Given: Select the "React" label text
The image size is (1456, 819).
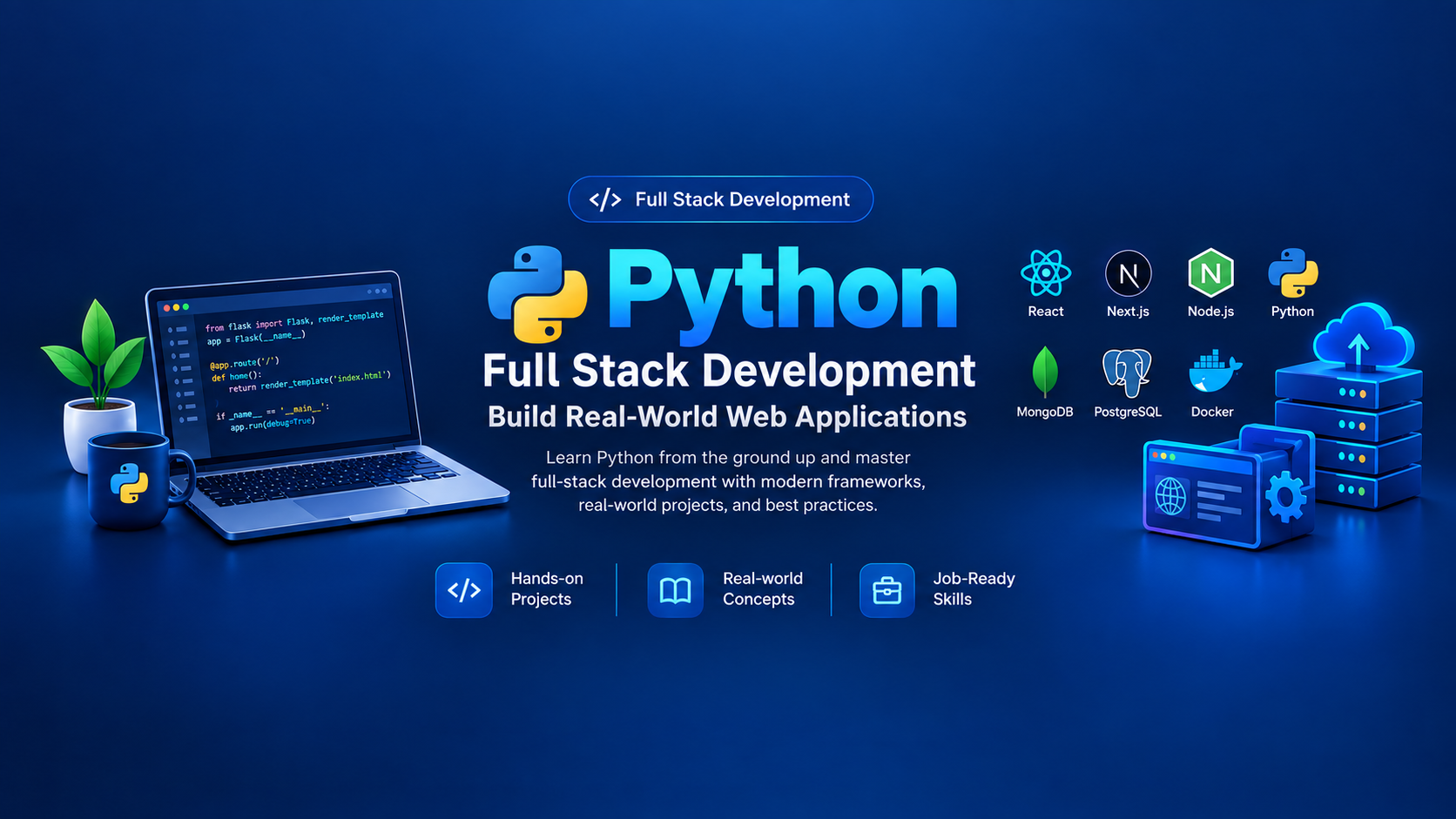Looking at the screenshot, I should (1045, 312).
